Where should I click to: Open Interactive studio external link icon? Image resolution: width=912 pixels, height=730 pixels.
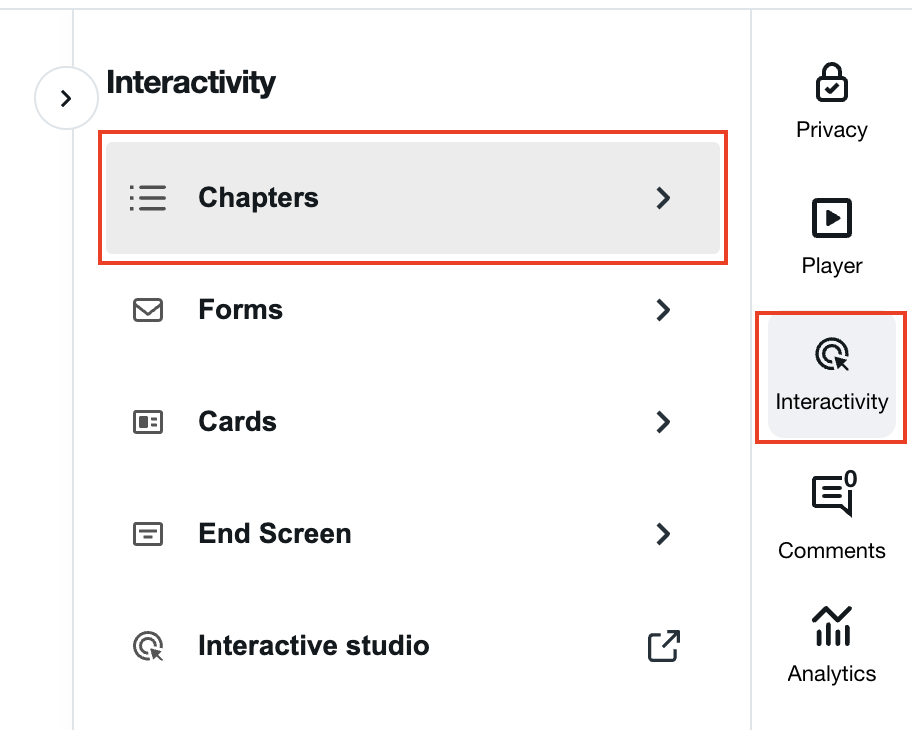pos(664,646)
